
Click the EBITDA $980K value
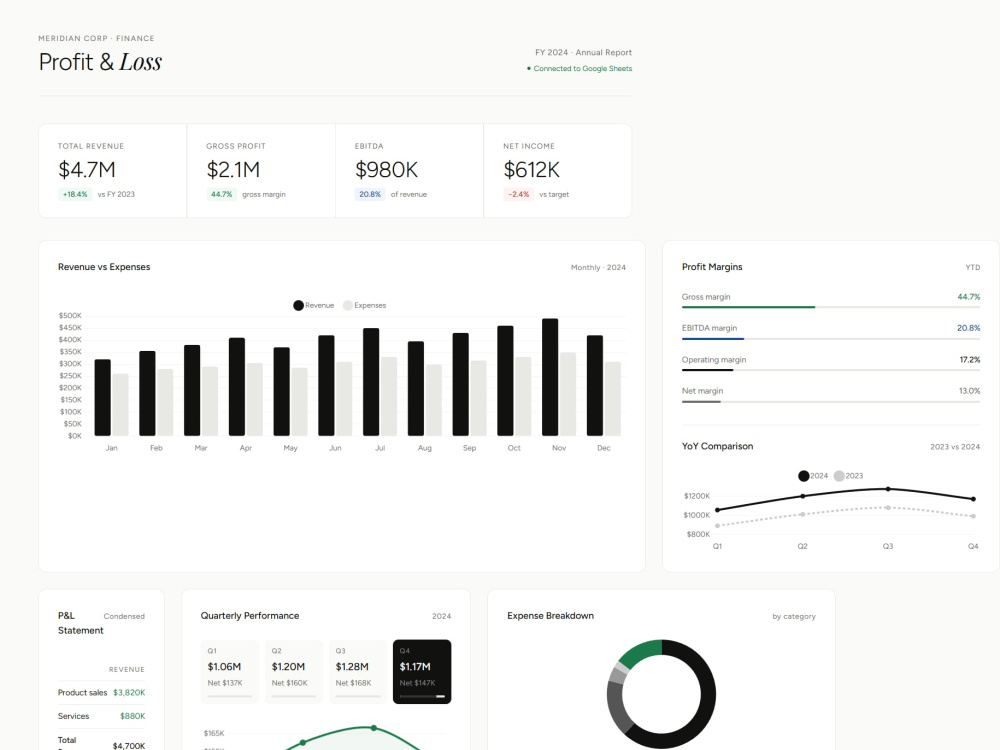tap(386, 170)
